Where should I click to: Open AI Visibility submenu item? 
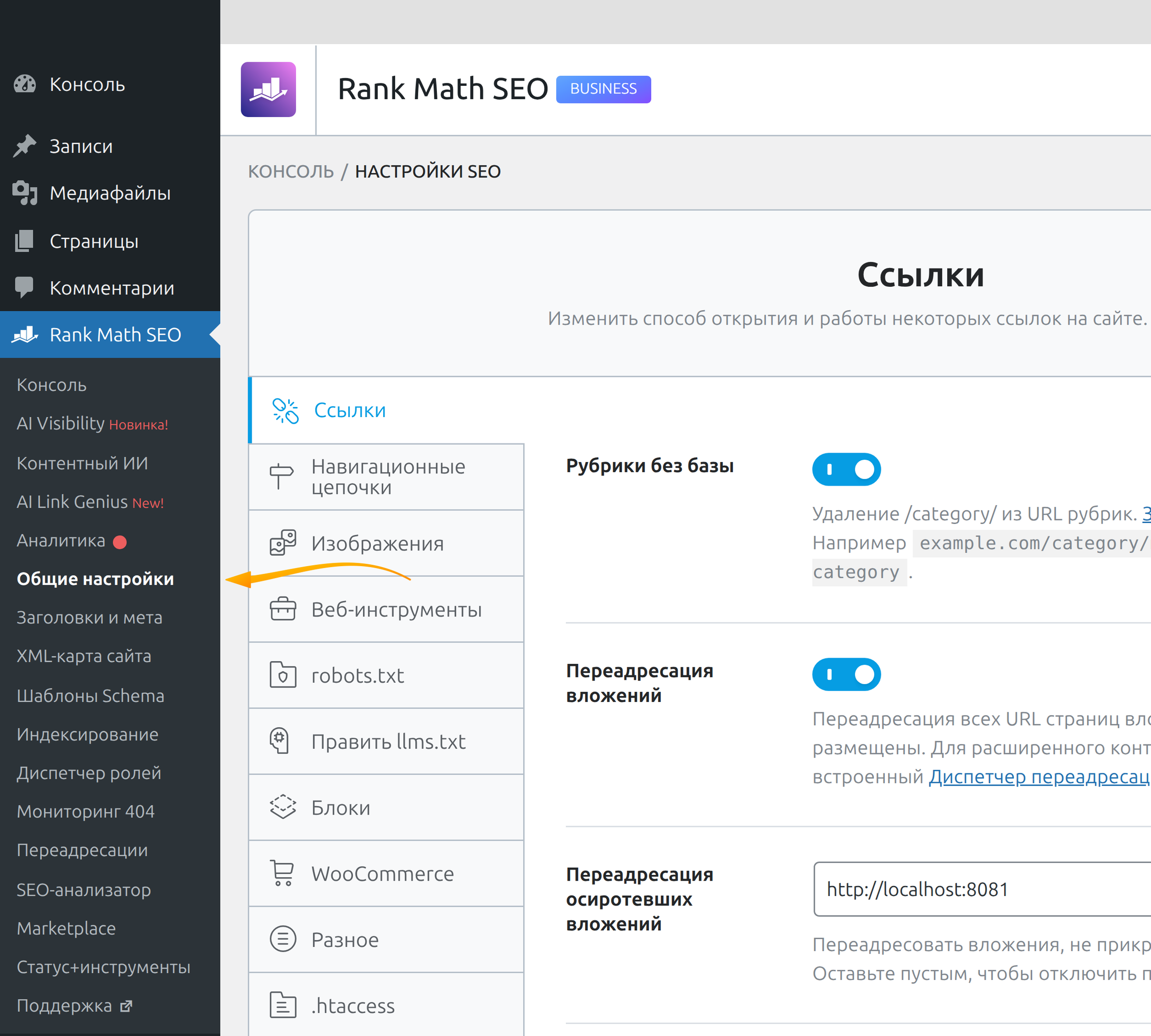(92, 423)
